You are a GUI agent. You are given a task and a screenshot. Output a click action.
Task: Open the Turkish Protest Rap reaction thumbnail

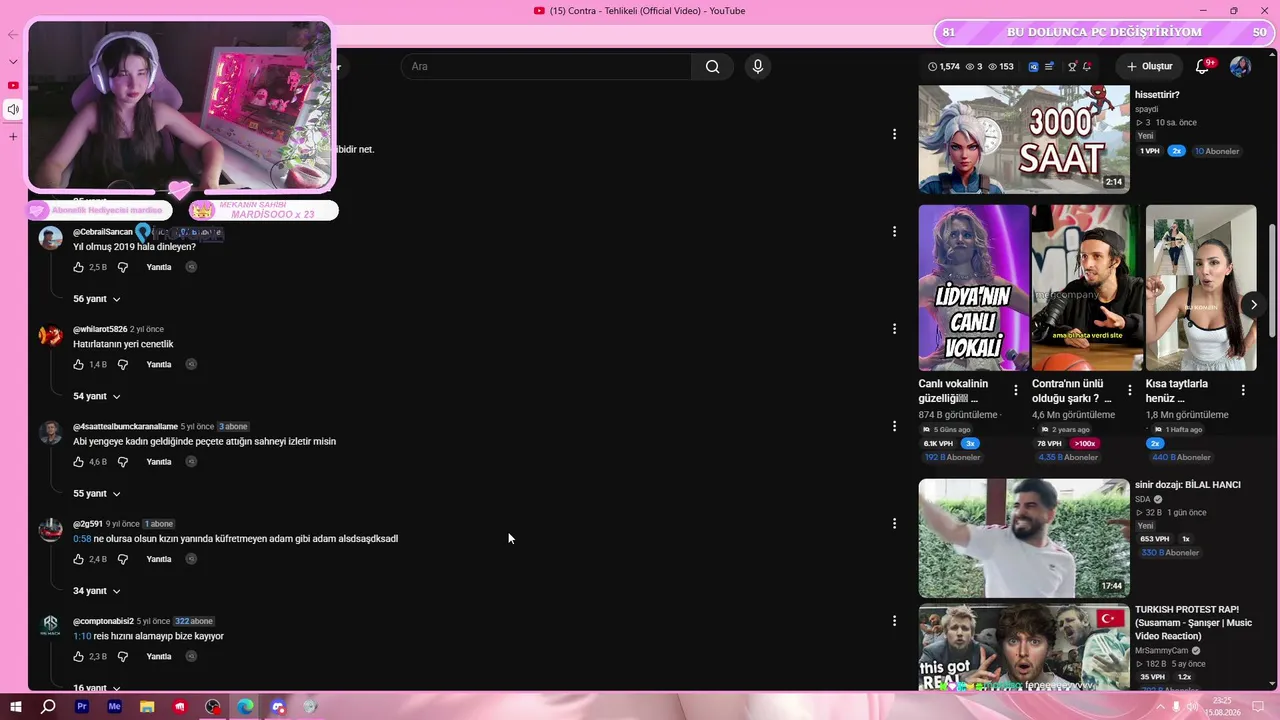point(1024,646)
